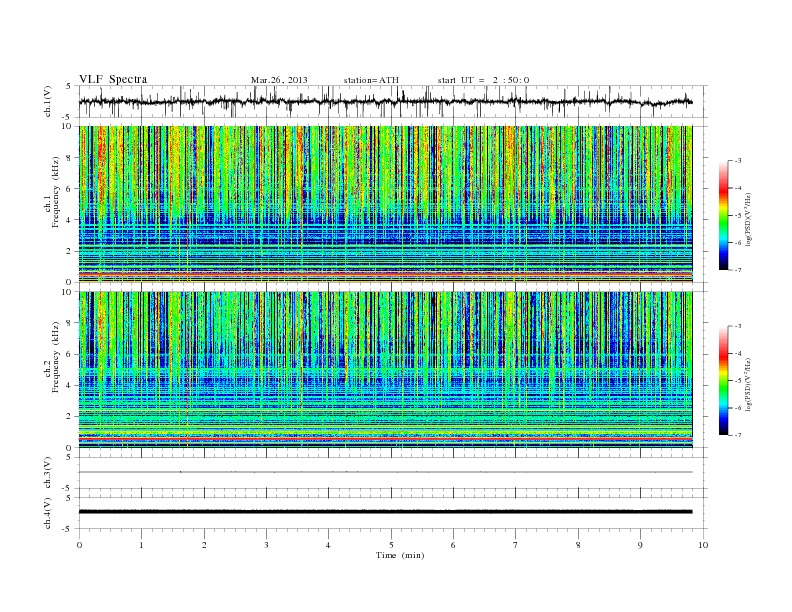Viewport: 792px width, 612px height.
Task: Click the 'ch.1(V)' waveform axis label
Action: click(48, 101)
